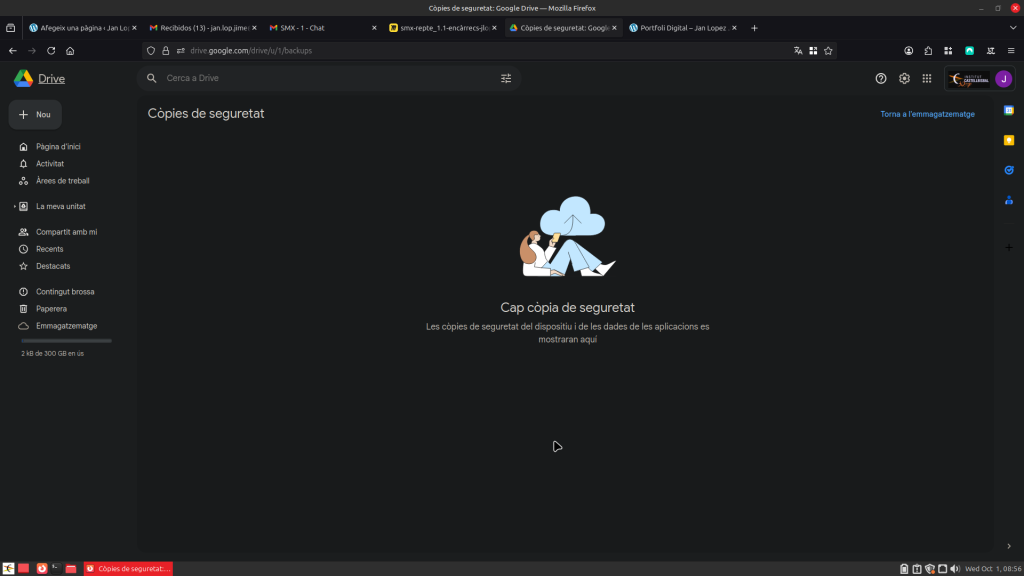
Task: Click the help question mark icon
Action: coord(881,78)
